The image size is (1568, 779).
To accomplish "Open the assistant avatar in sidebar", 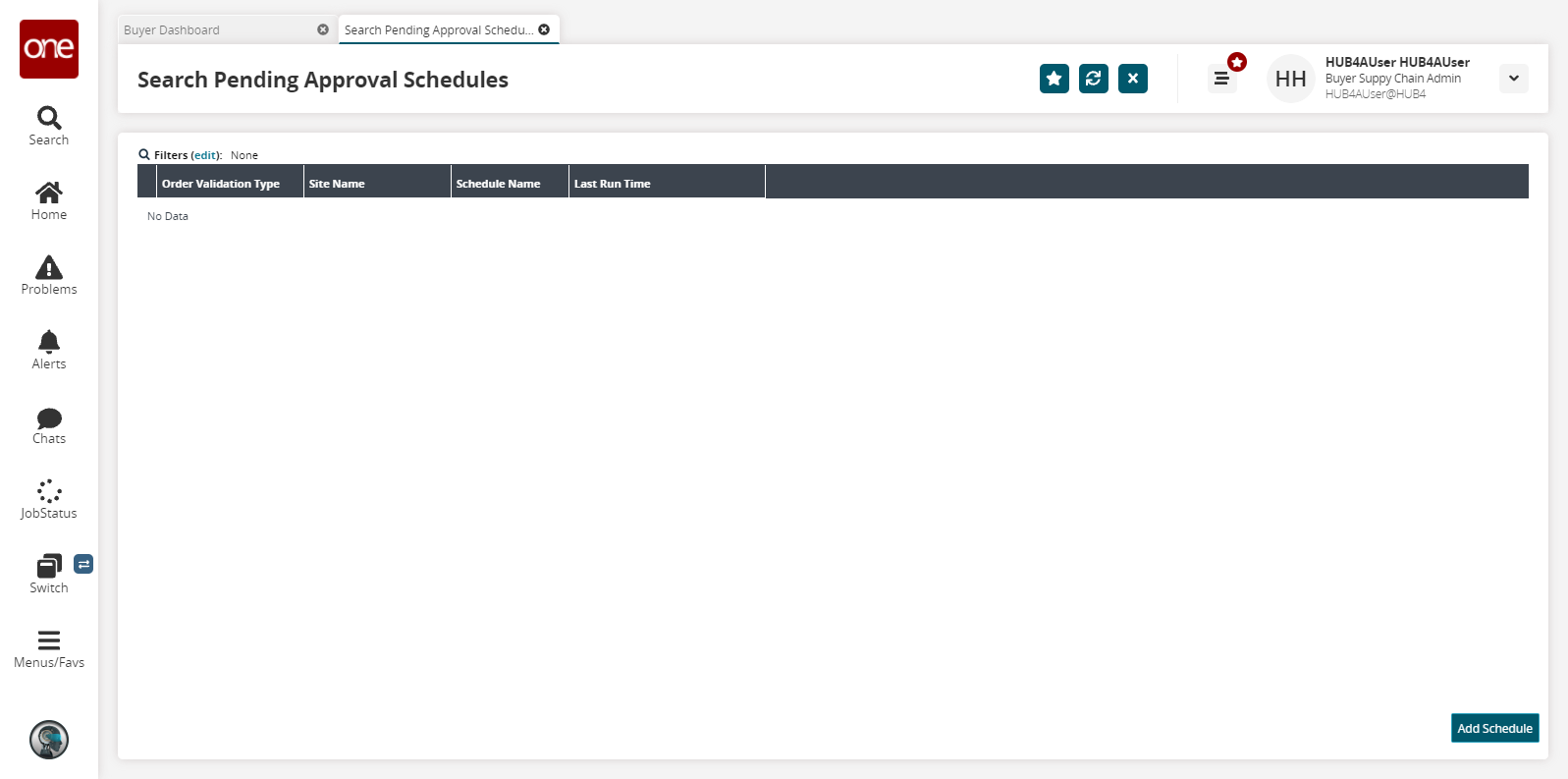I will [49, 740].
